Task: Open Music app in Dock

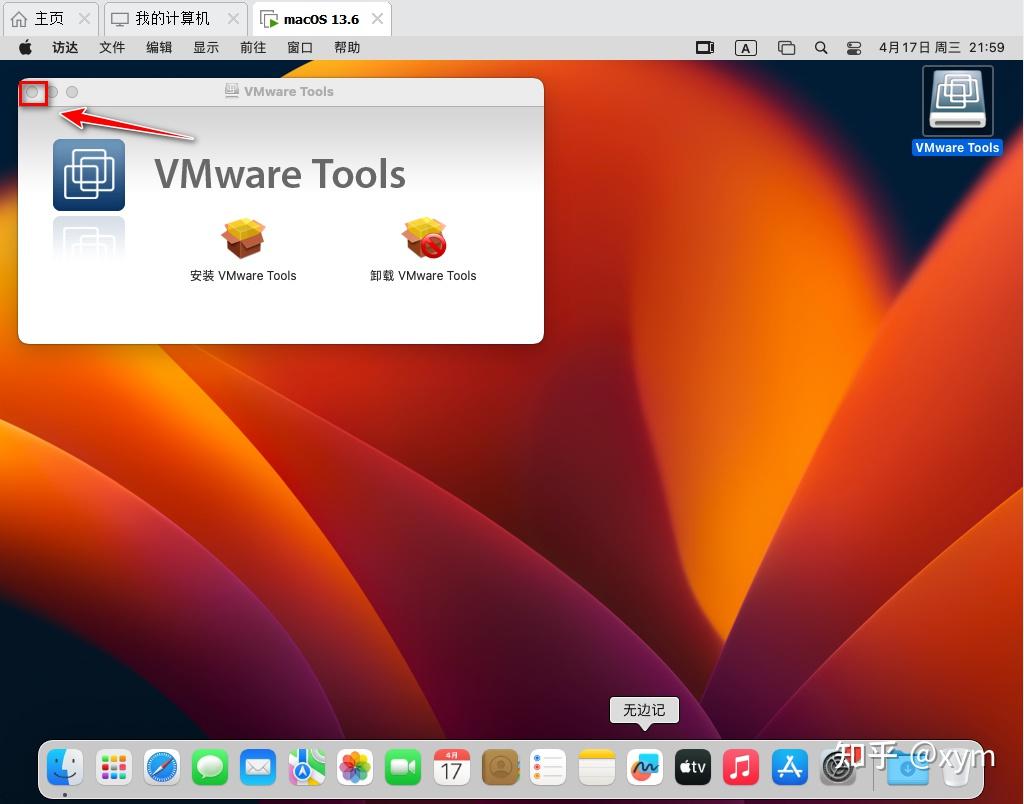Action: 741,767
